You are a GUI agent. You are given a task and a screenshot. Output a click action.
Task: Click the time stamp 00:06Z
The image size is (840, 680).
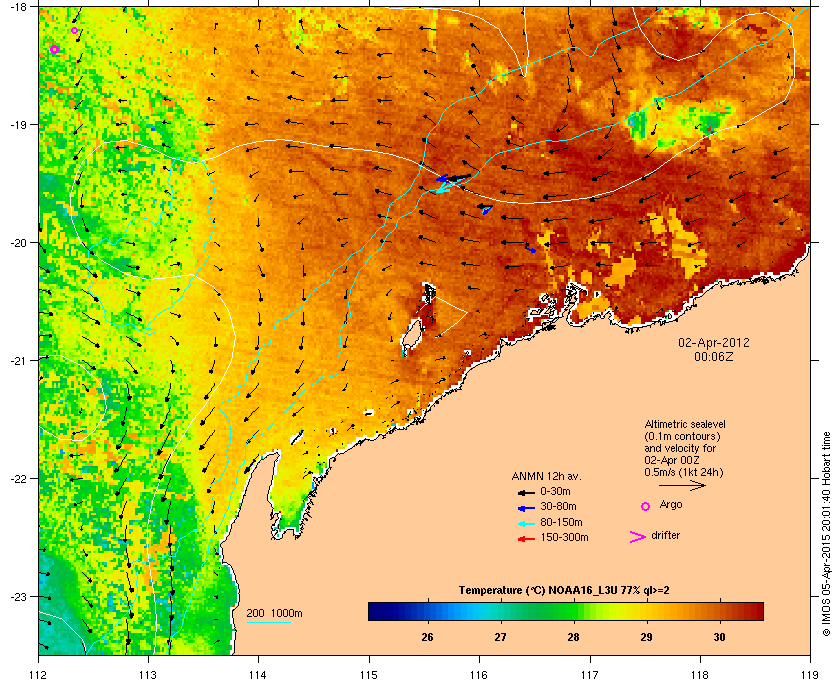[x=714, y=356]
